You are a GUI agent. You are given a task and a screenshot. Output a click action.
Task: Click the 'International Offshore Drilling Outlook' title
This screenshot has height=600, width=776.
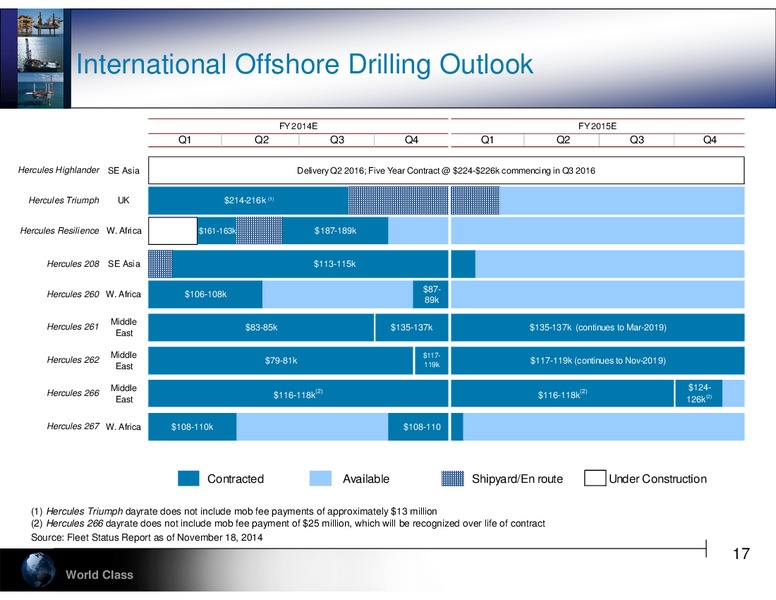(304, 64)
